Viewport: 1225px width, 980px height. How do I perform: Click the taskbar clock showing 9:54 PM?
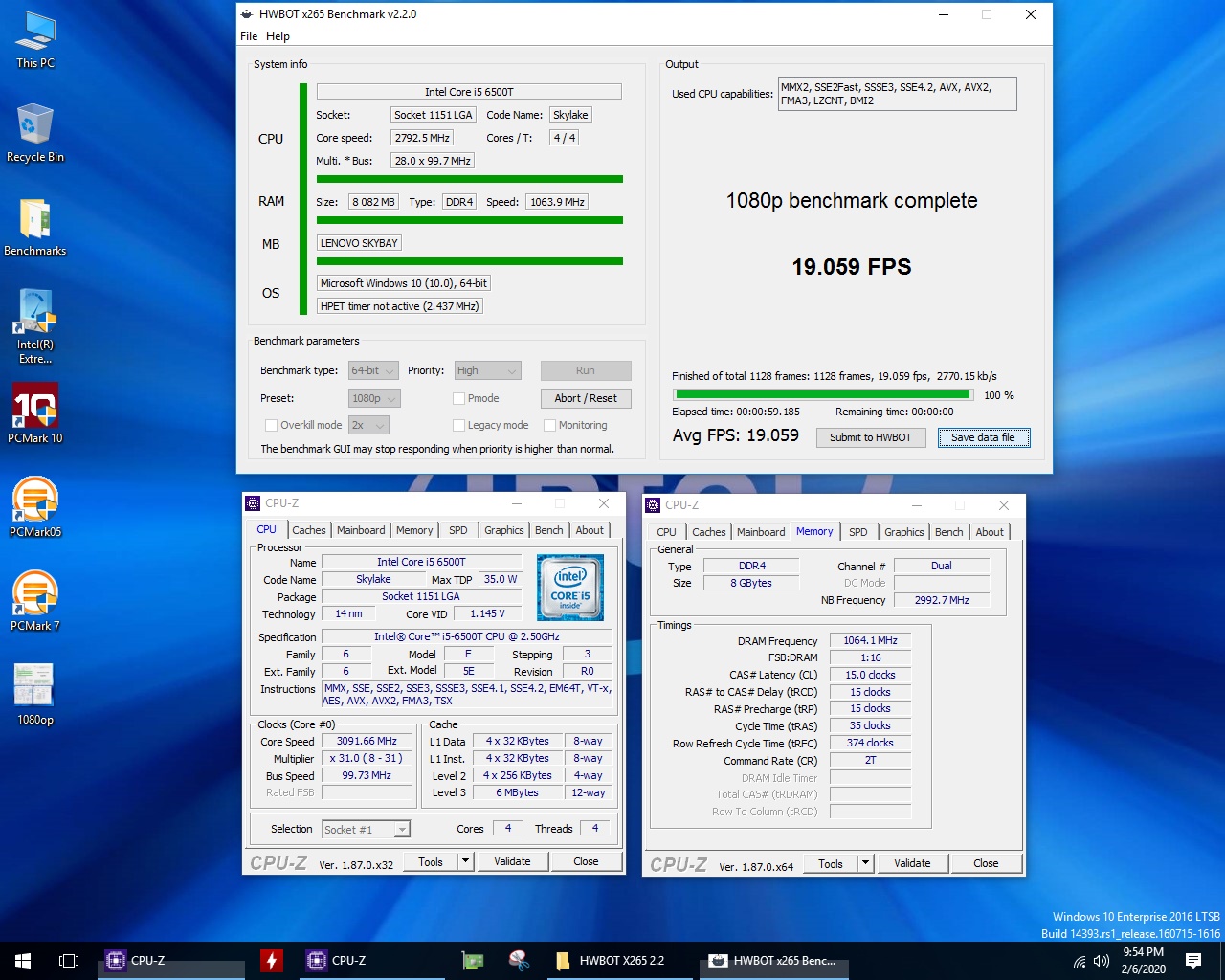coord(1144,961)
